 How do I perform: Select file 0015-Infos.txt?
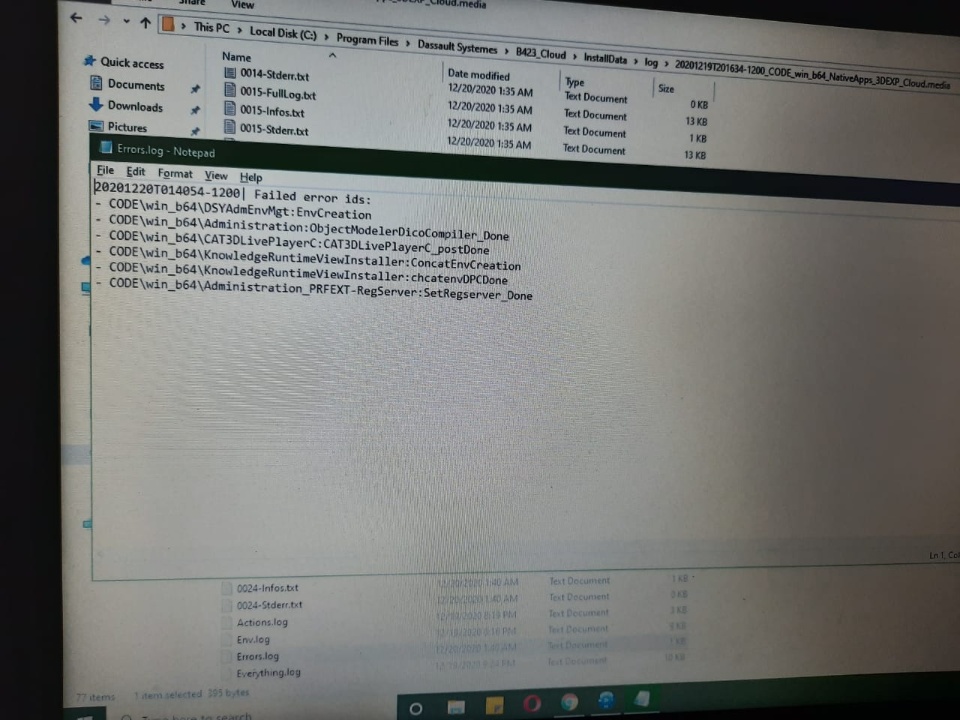(272, 111)
